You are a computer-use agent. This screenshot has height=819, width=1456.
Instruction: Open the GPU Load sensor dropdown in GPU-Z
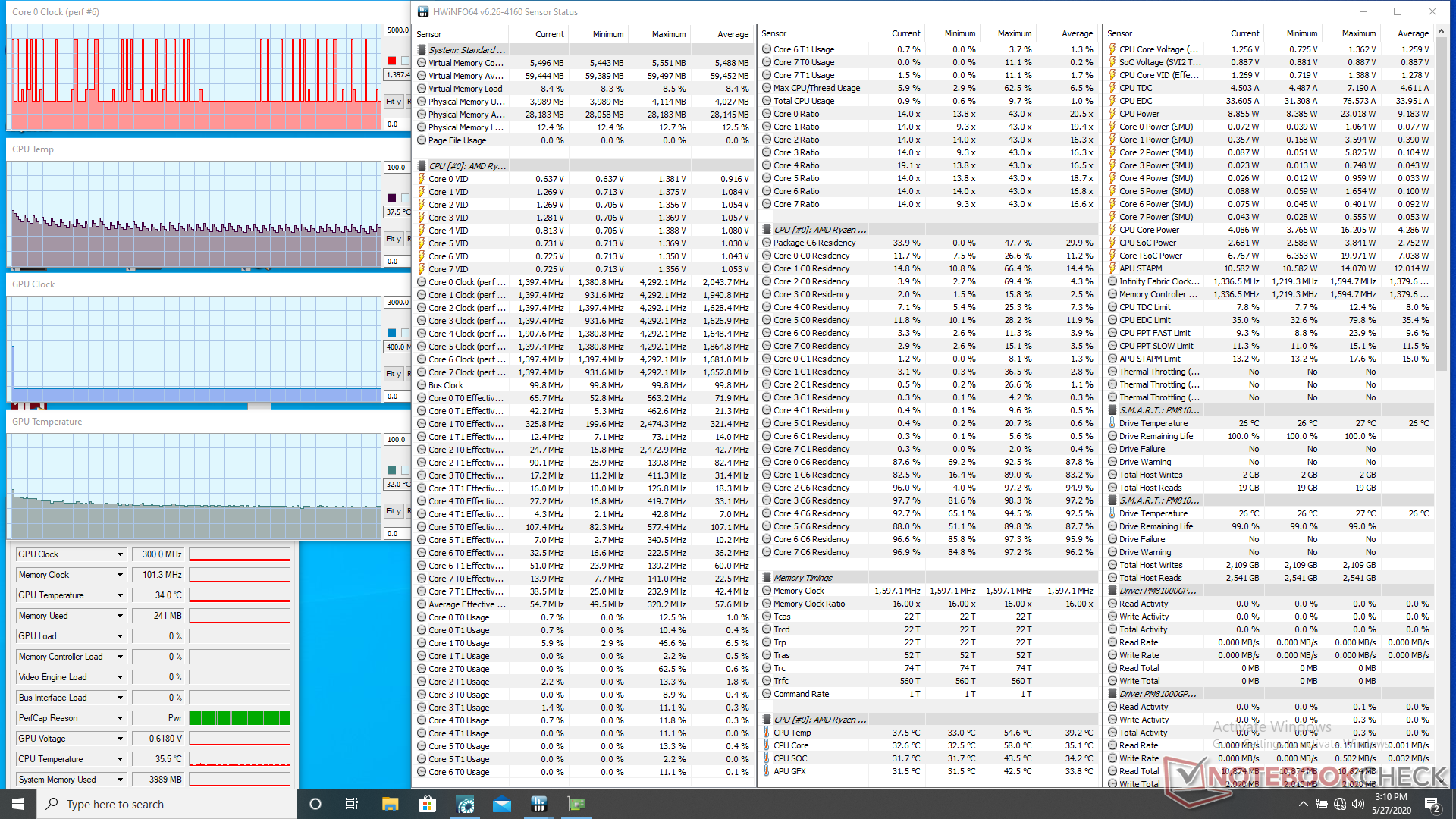120,636
